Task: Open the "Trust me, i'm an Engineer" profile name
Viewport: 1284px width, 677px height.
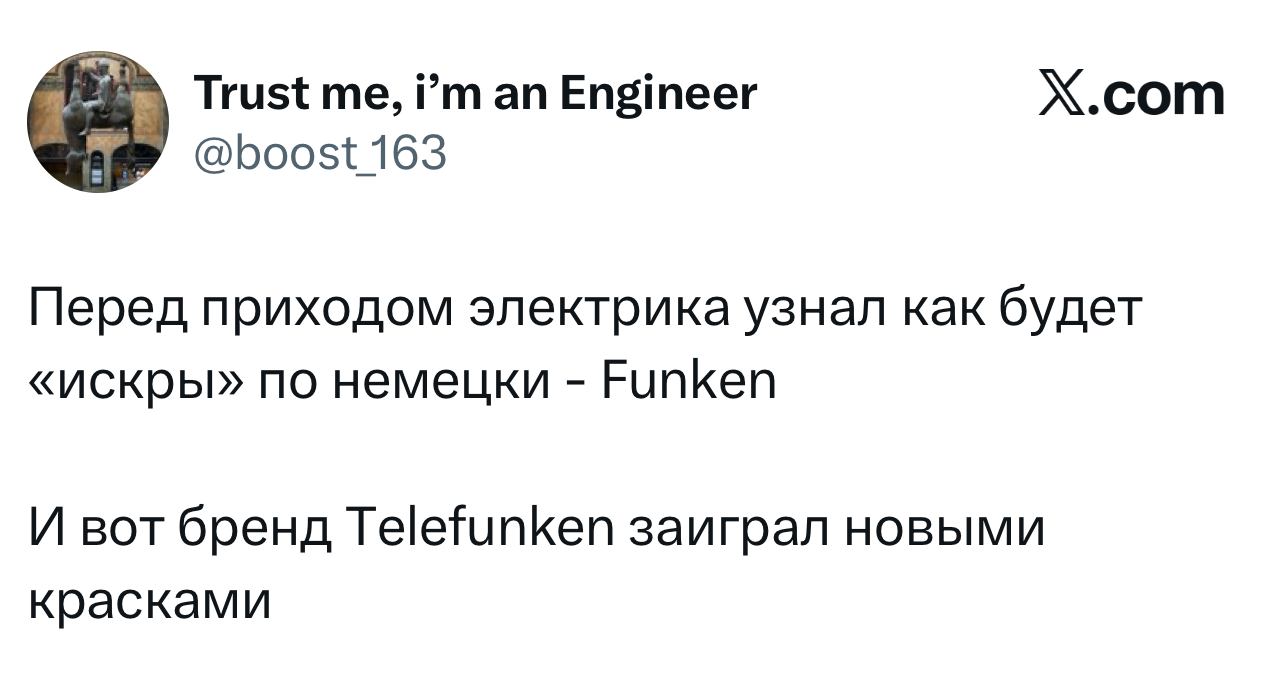Action: pos(473,94)
